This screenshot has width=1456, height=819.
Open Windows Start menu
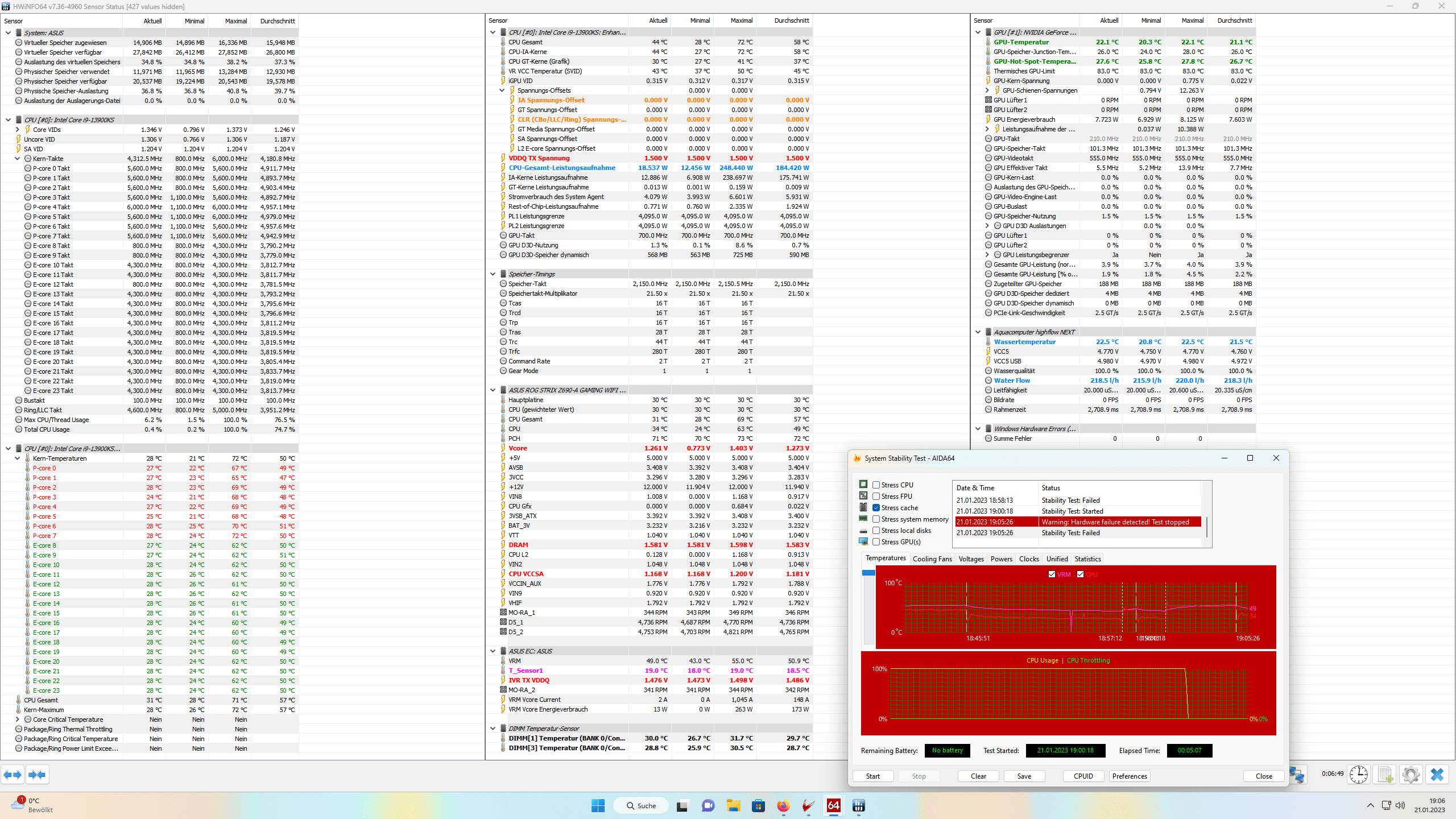(598, 805)
